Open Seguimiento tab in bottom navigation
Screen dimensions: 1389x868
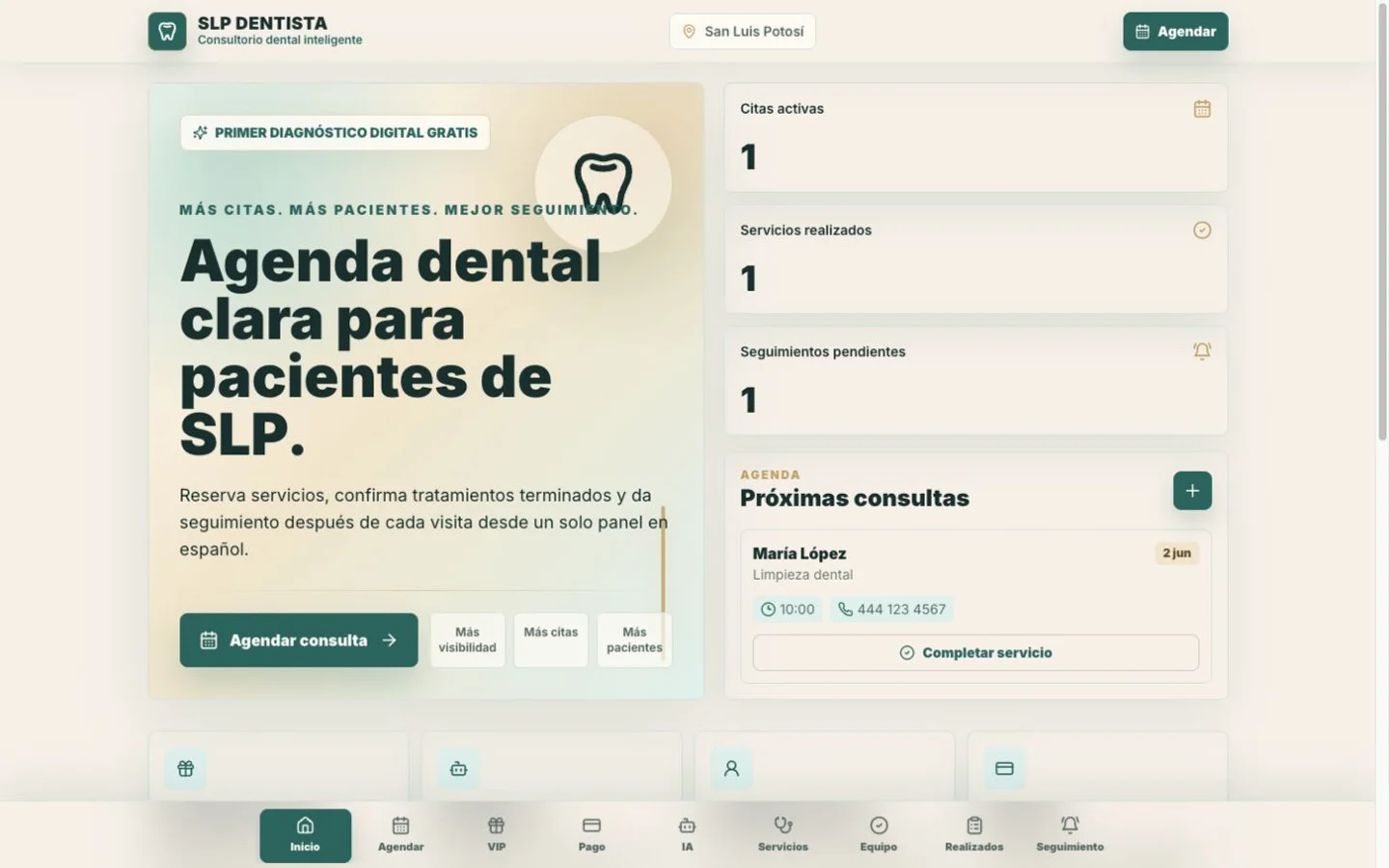[x=1070, y=835]
